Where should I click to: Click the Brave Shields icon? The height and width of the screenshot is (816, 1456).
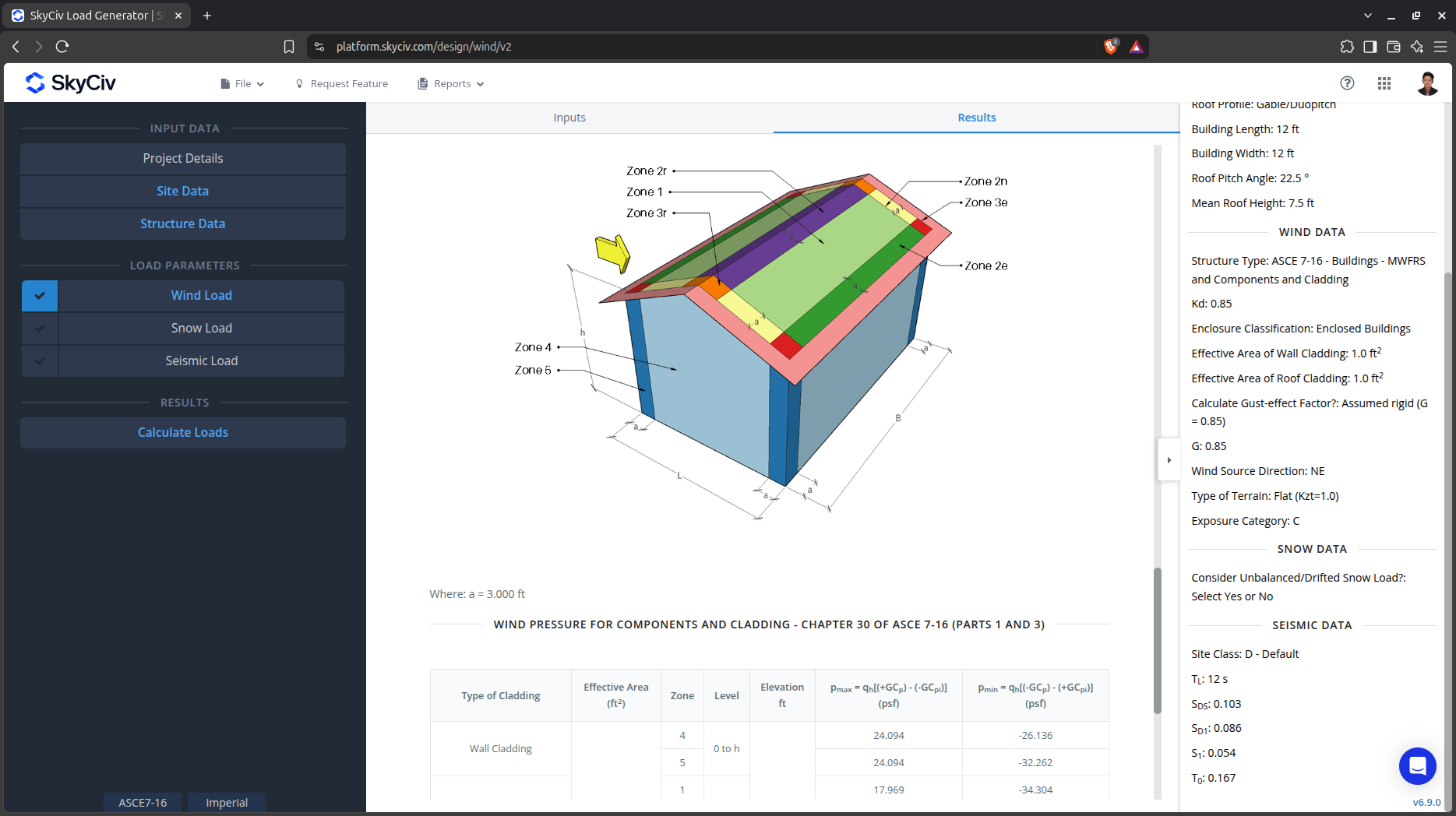click(1112, 47)
